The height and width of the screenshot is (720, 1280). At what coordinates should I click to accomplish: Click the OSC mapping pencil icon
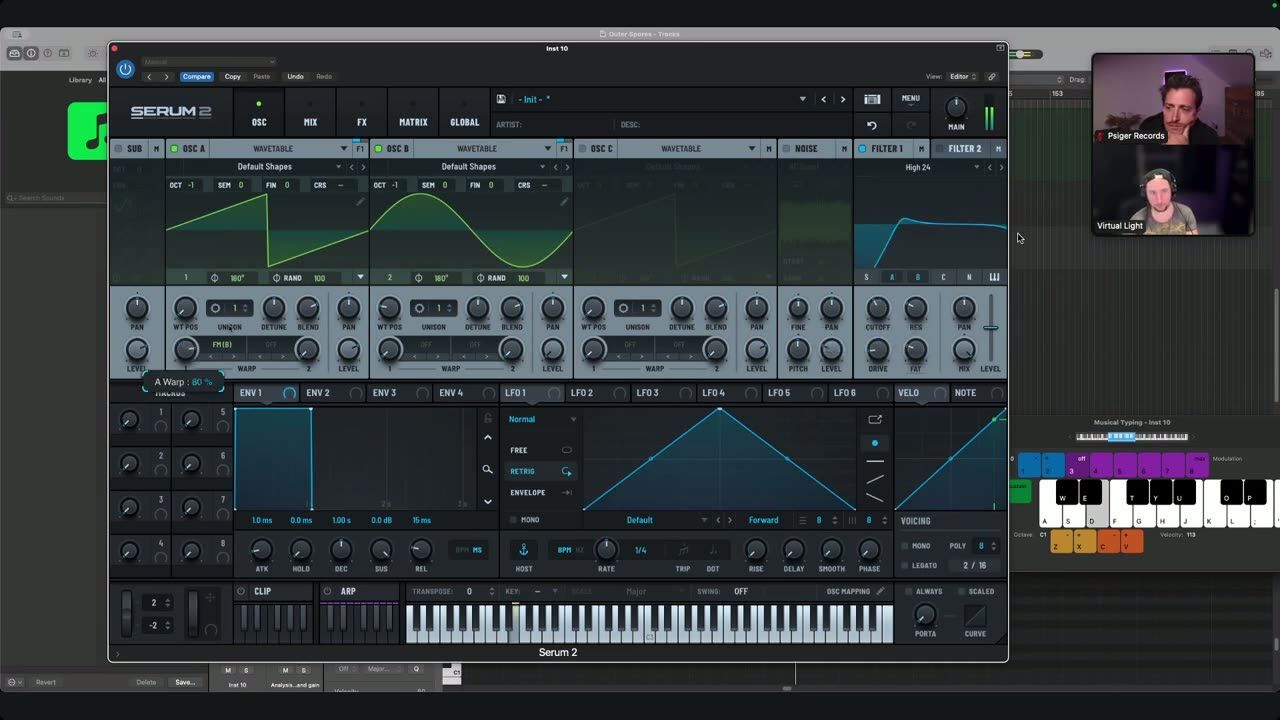pyautogui.click(x=880, y=591)
